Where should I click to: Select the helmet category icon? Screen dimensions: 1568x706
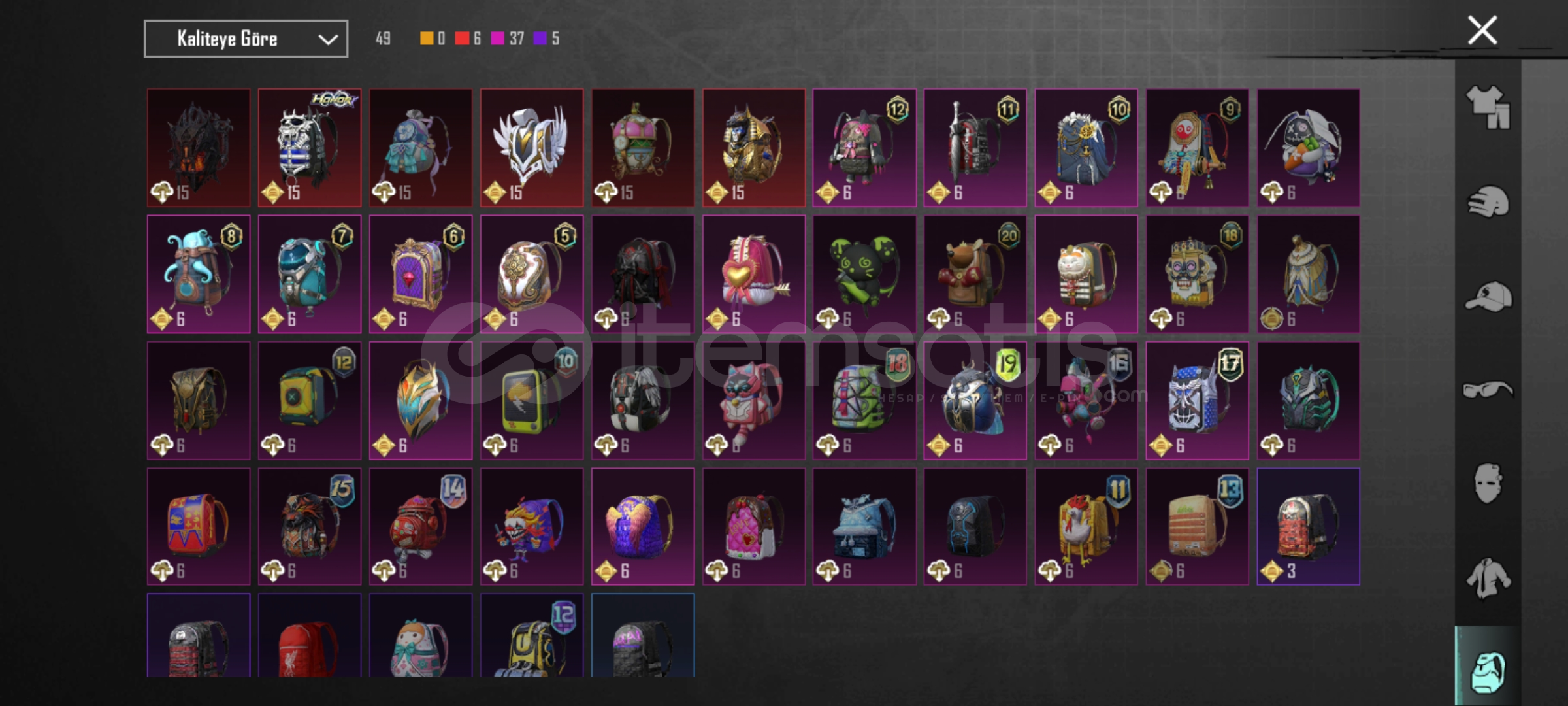pos(1488,202)
